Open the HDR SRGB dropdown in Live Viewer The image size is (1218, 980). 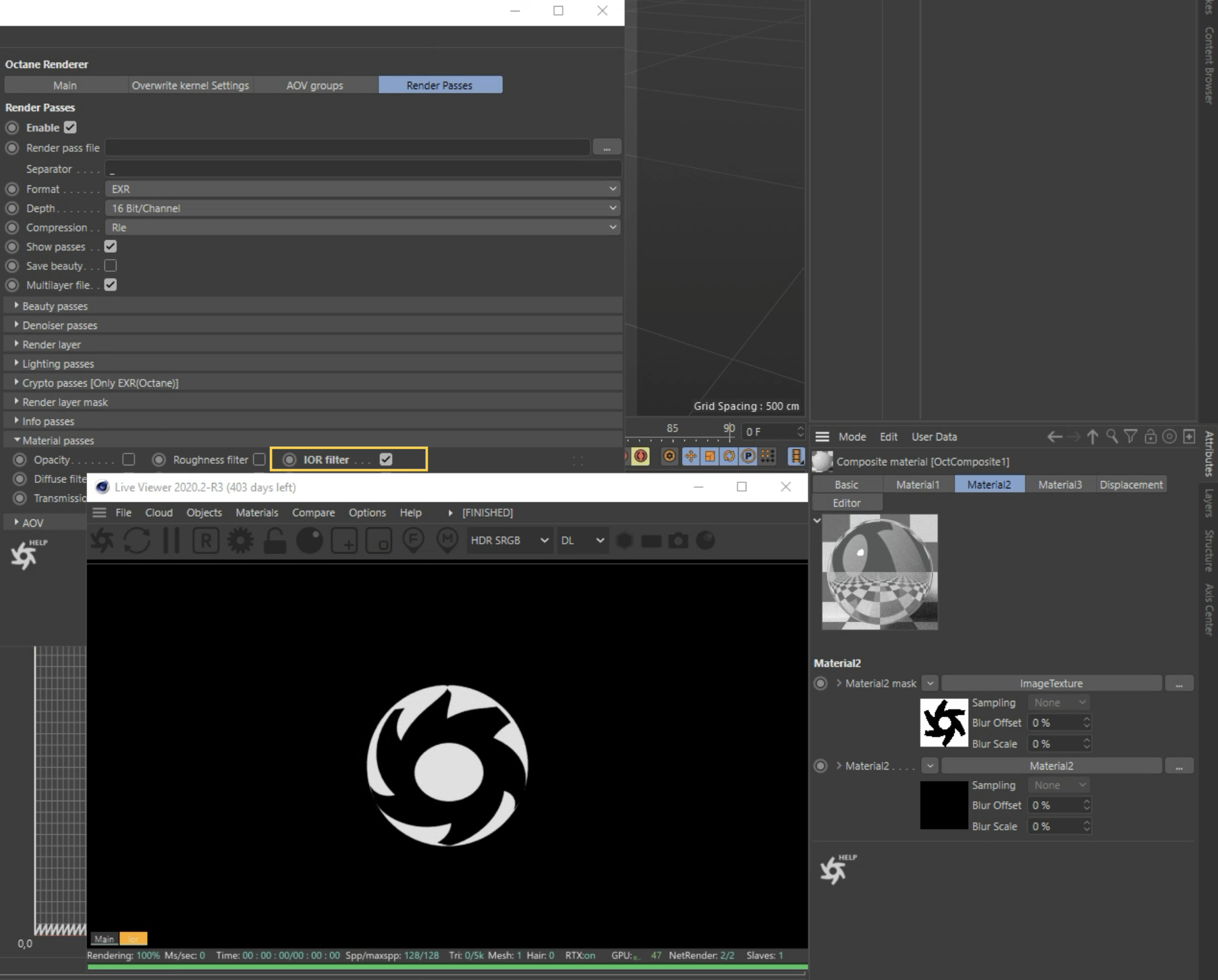point(509,540)
